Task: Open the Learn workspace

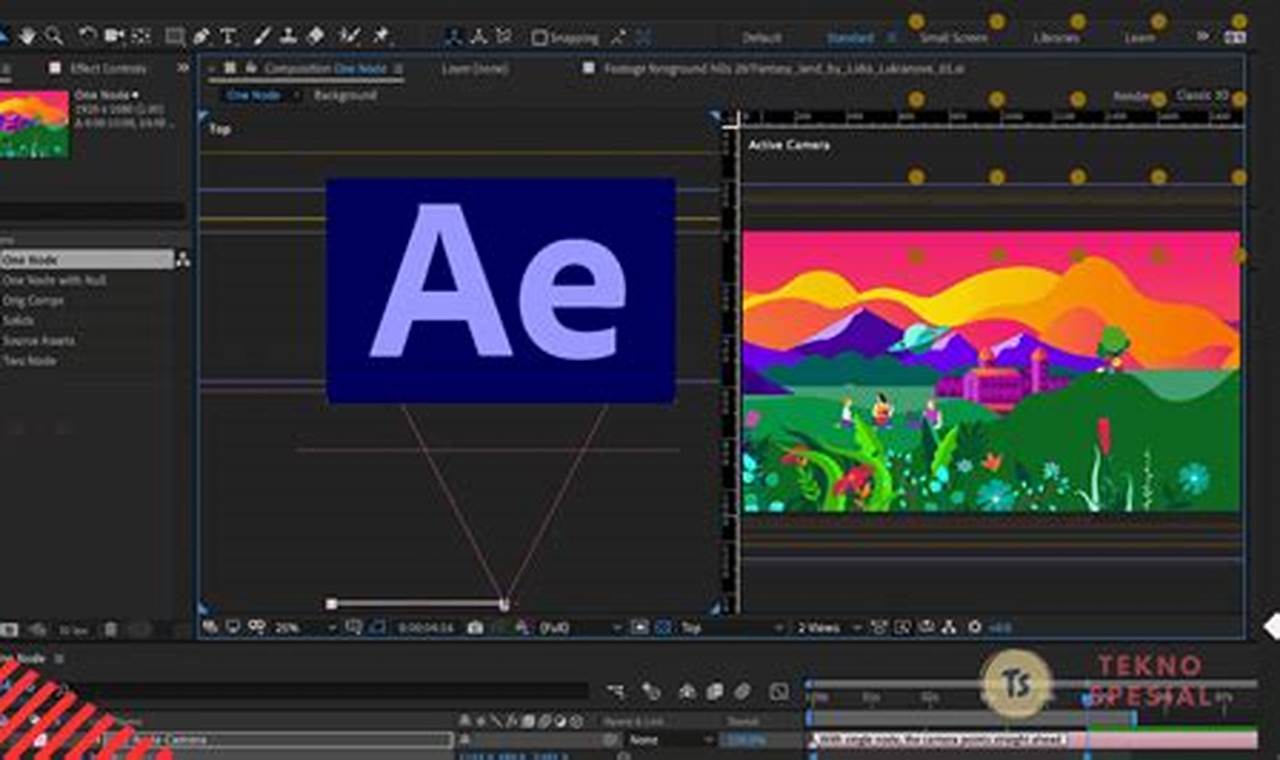Action: 1140,38
